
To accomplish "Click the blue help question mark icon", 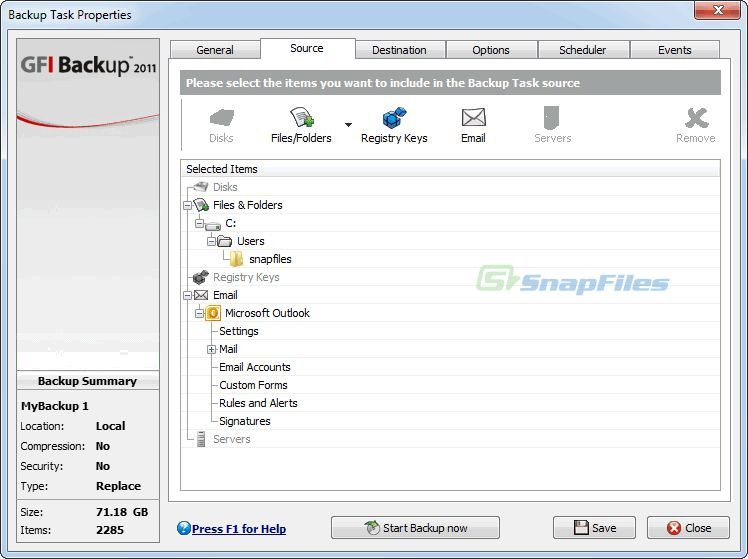I will [184, 528].
